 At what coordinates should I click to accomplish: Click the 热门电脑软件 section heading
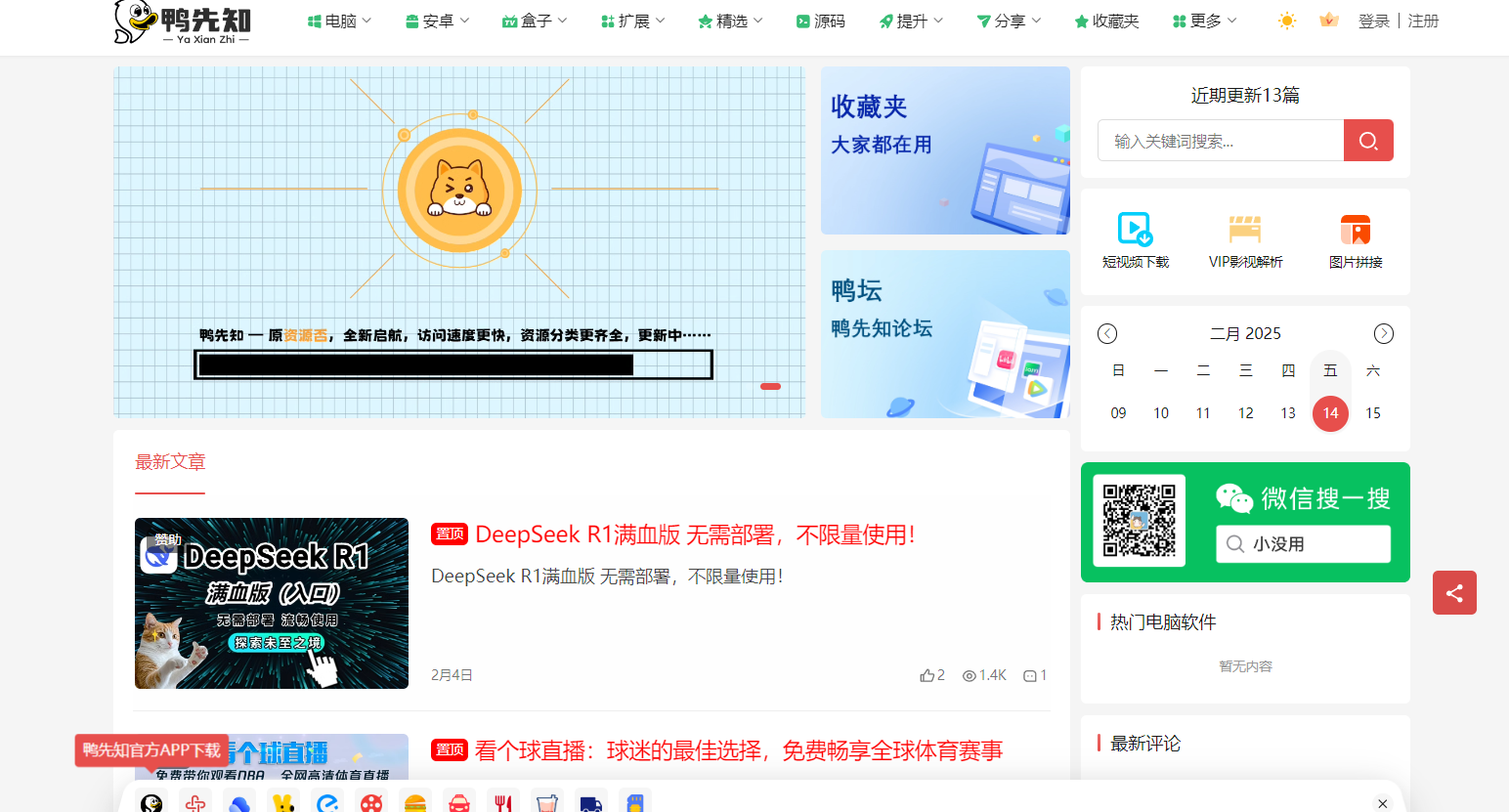coord(1163,622)
